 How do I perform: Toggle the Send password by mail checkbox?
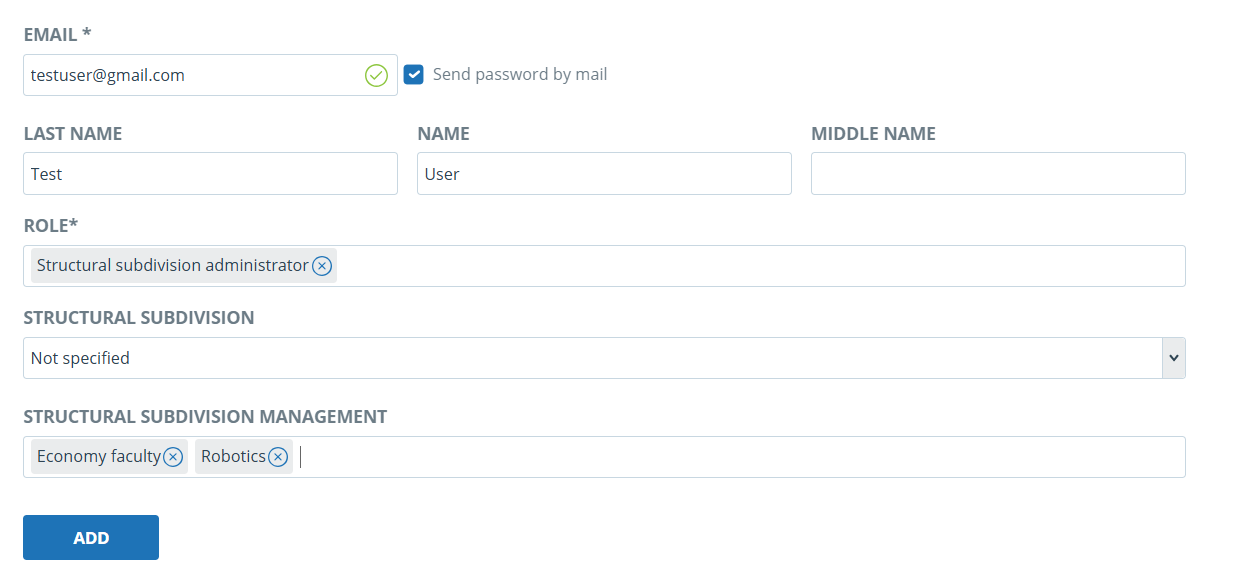click(x=414, y=75)
